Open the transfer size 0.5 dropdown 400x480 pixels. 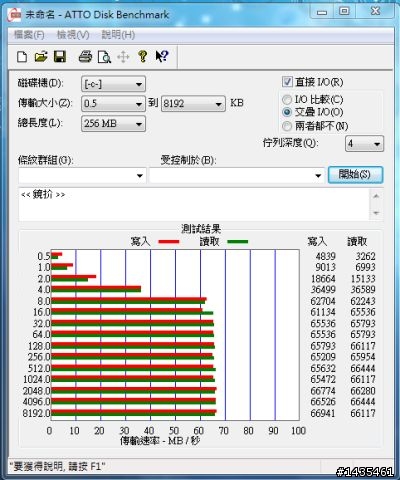pos(113,104)
